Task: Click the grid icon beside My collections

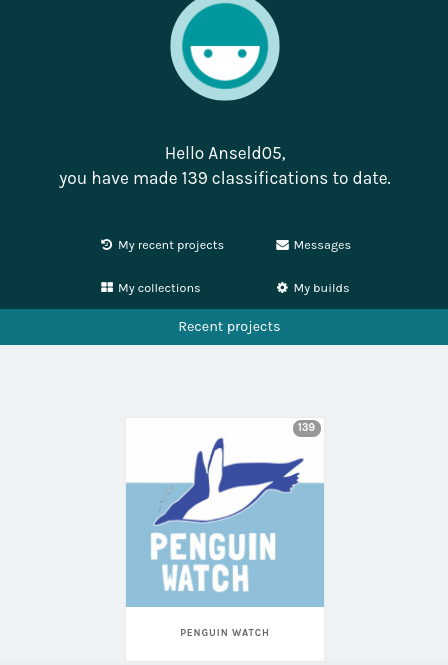Action: (x=107, y=288)
